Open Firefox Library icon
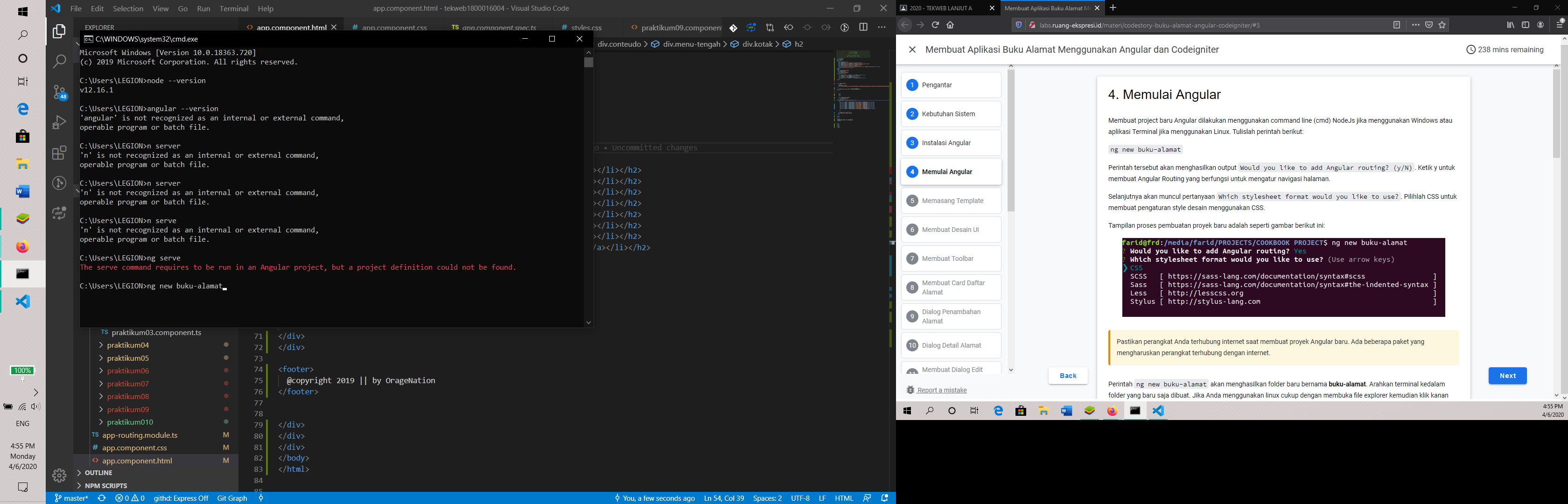Image resolution: width=1568 pixels, height=504 pixels. click(1510, 25)
